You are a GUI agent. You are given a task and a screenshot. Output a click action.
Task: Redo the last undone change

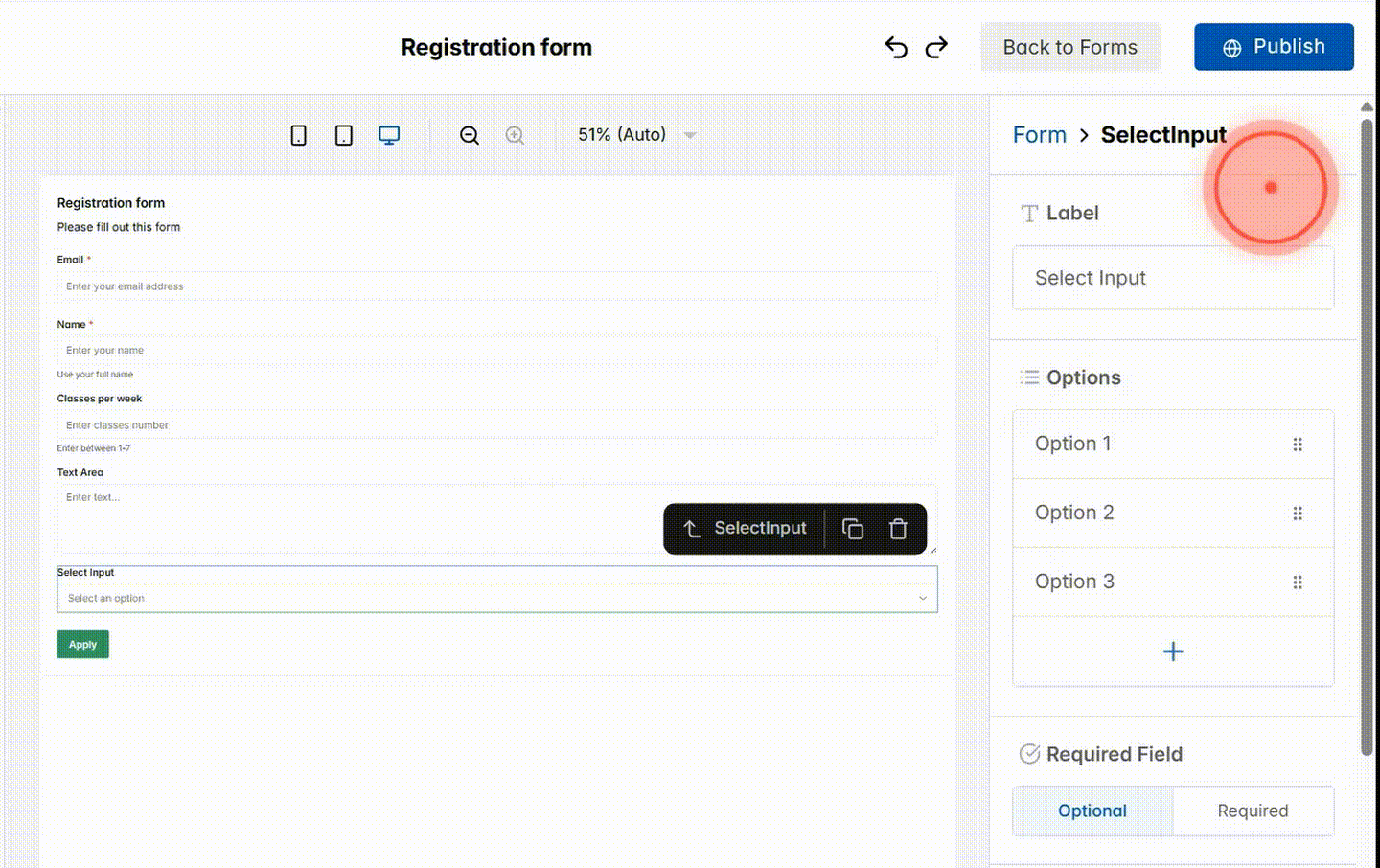pos(936,47)
